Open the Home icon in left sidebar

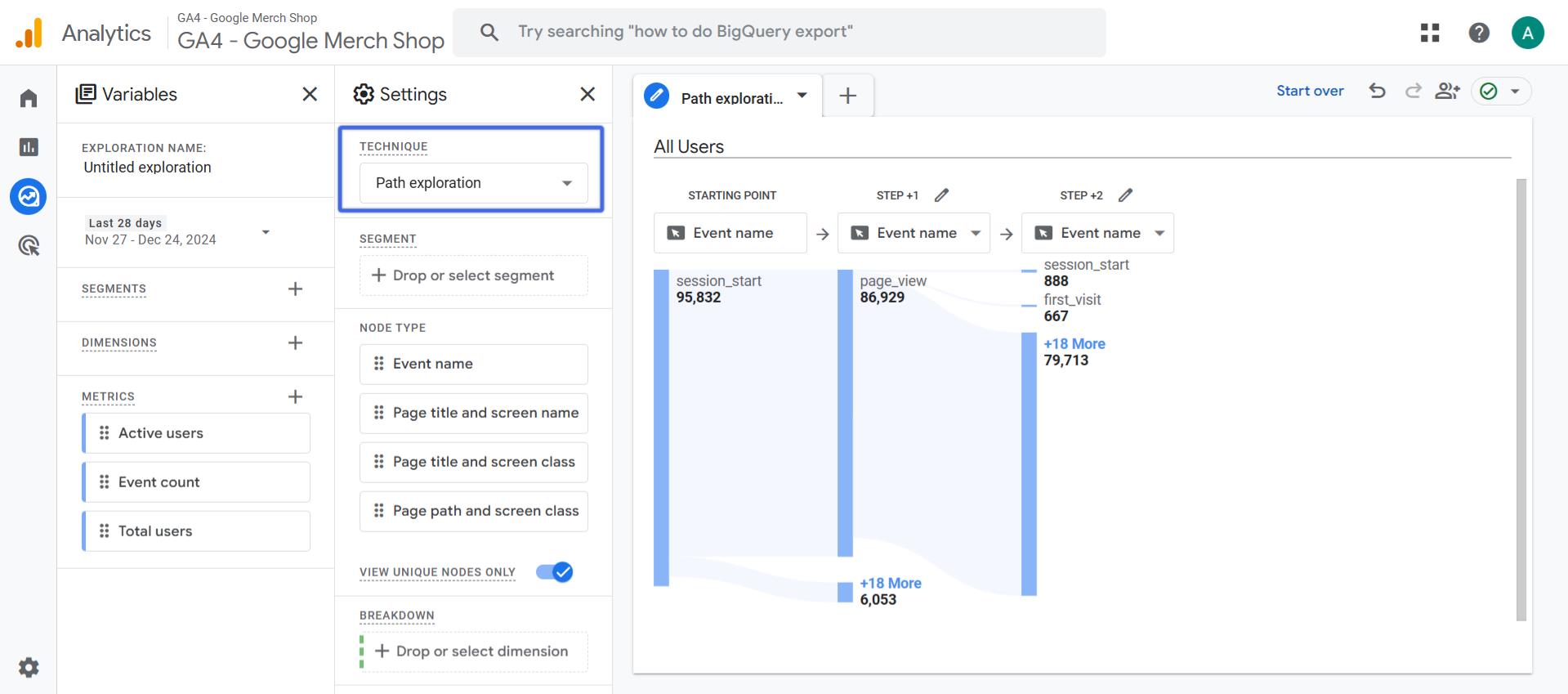[x=29, y=98]
